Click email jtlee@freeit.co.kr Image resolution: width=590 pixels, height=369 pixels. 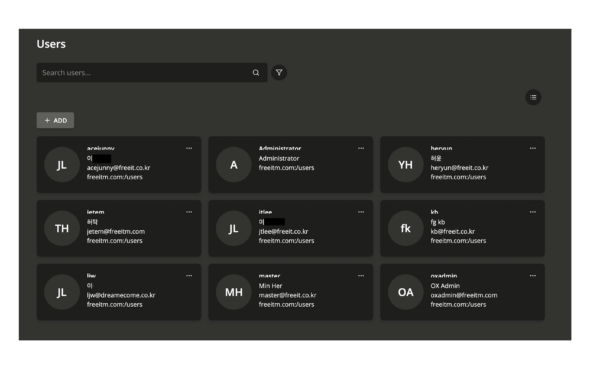coord(283,231)
